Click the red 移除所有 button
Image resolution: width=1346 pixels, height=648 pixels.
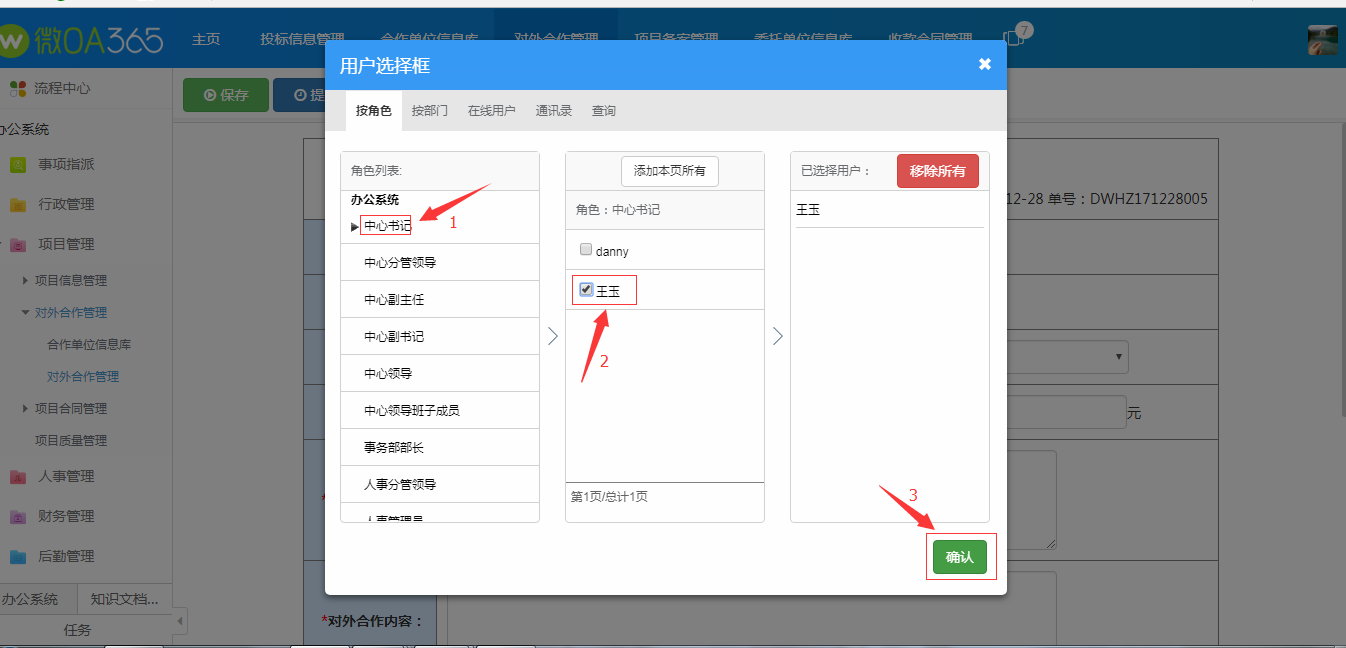pyautogui.click(x=937, y=171)
